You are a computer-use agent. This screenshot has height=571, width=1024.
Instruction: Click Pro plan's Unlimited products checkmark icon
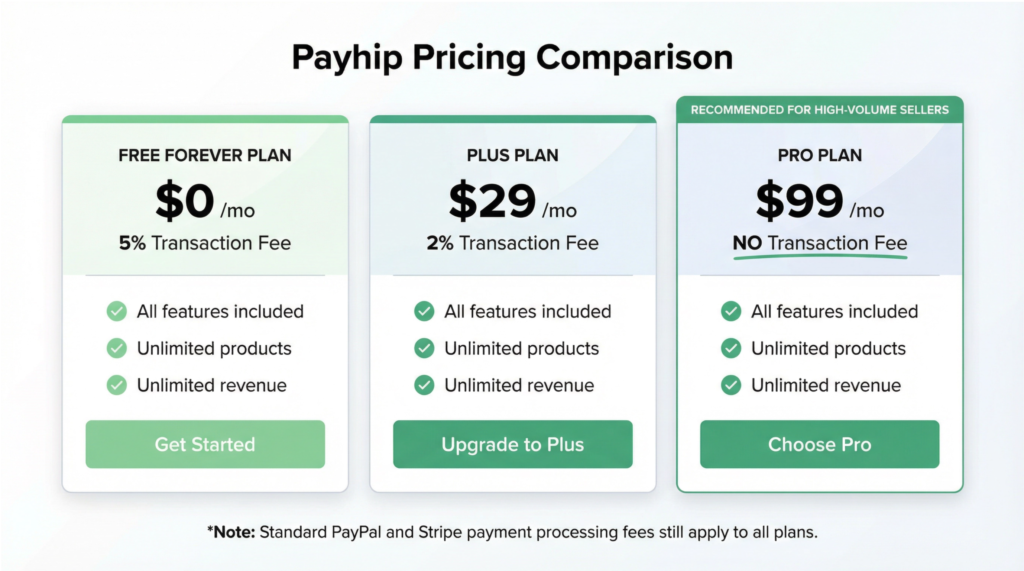pos(731,349)
